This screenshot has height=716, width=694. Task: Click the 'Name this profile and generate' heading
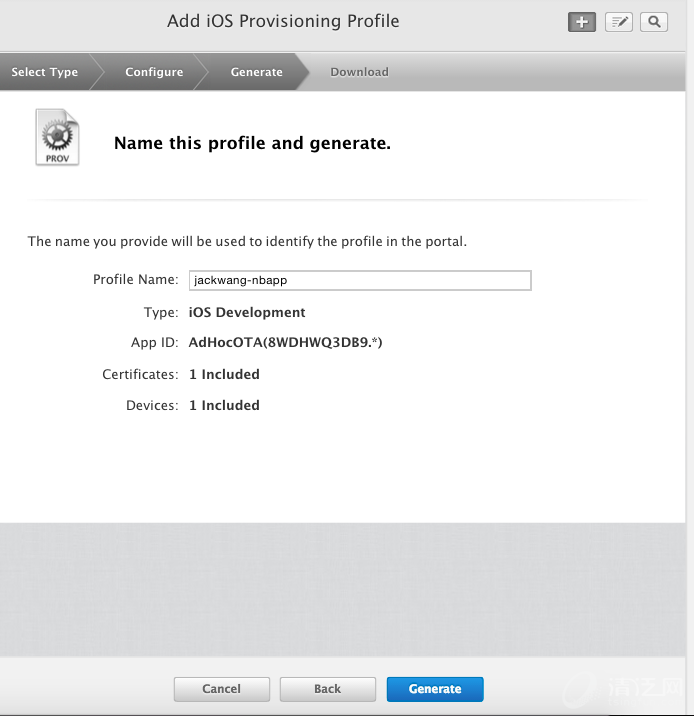pyautogui.click(x=252, y=143)
